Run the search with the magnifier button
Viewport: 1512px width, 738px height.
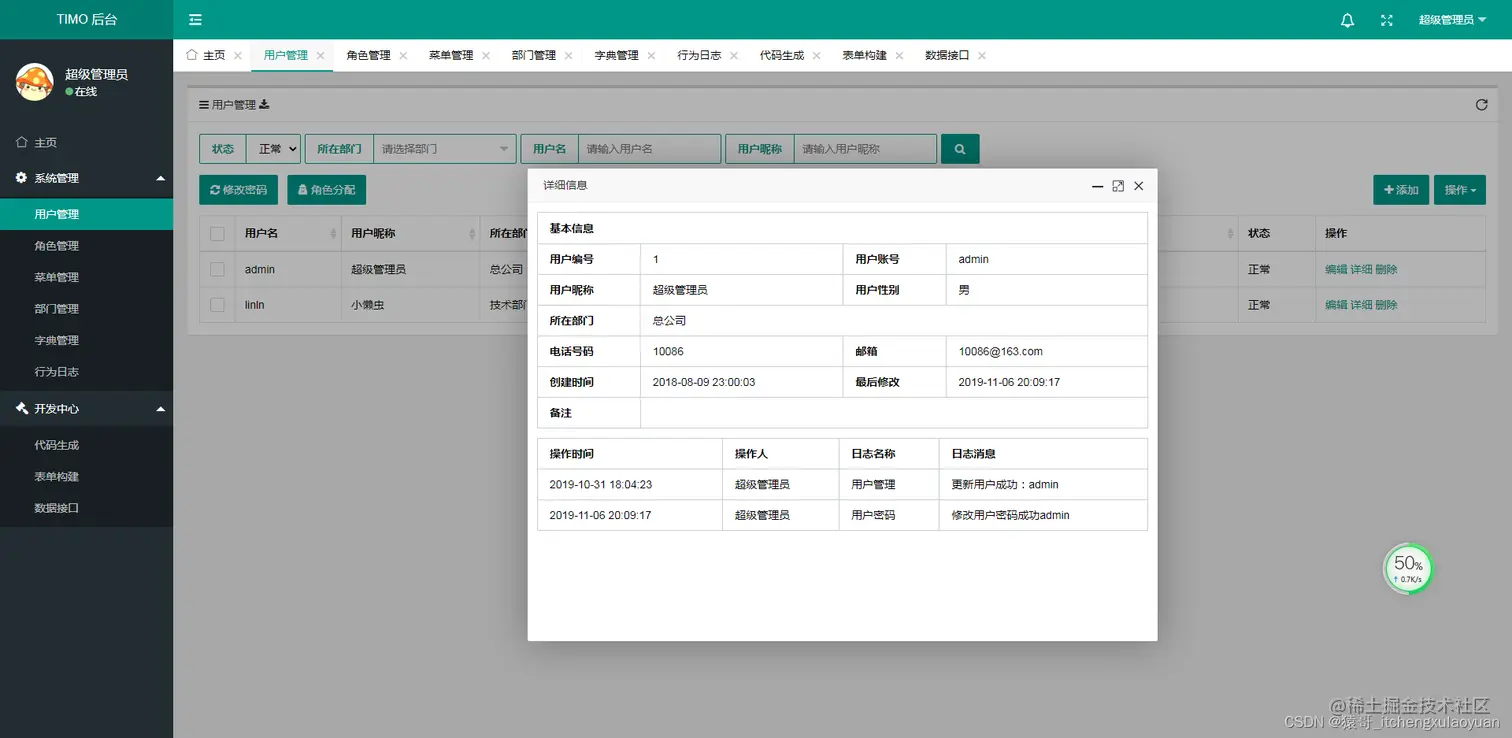click(x=960, y=149)
